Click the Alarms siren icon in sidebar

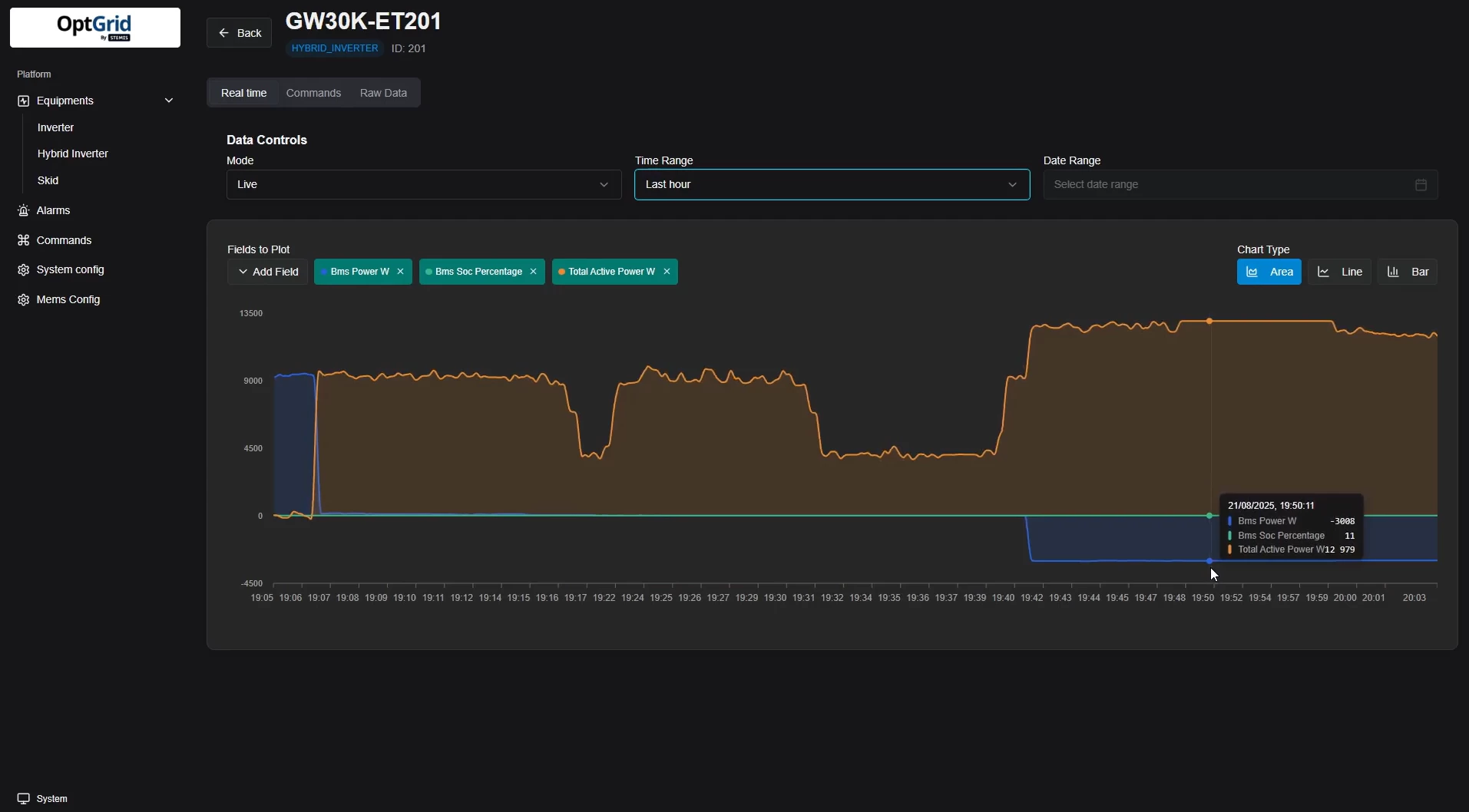pyautogui.click(x=23, y=210)
